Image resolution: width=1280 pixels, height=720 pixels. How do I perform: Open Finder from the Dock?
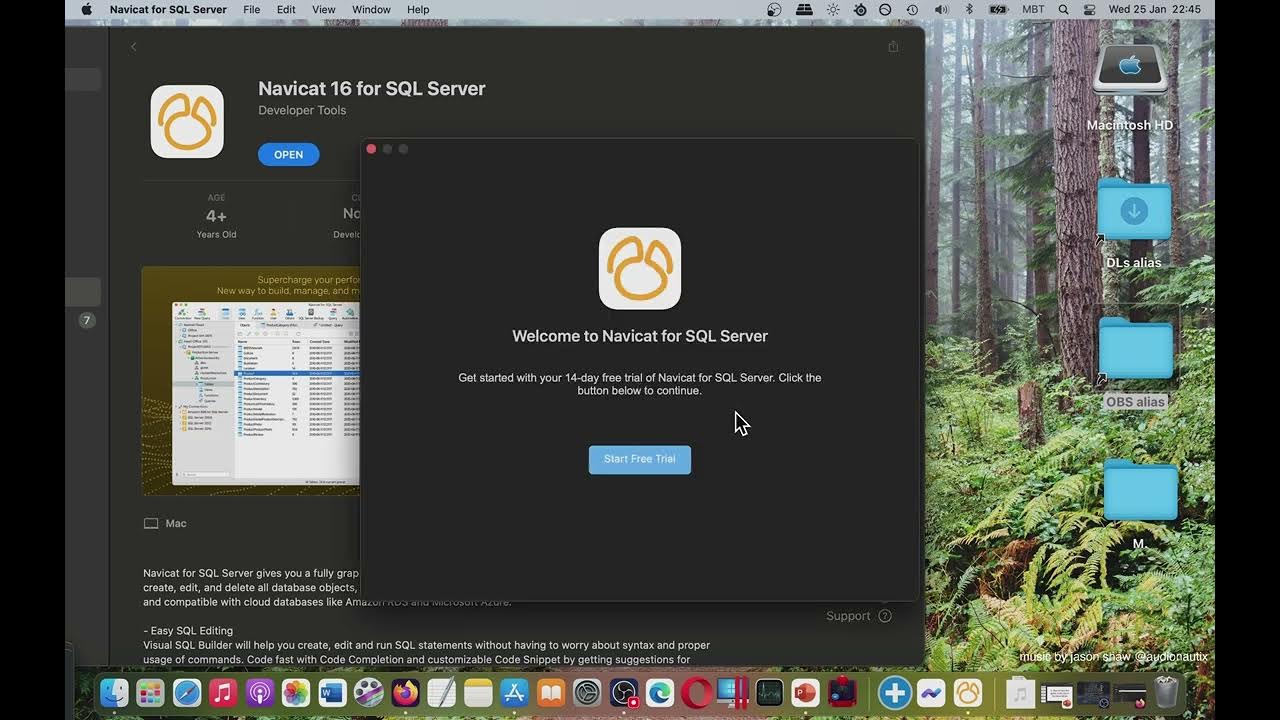(114, 692)
